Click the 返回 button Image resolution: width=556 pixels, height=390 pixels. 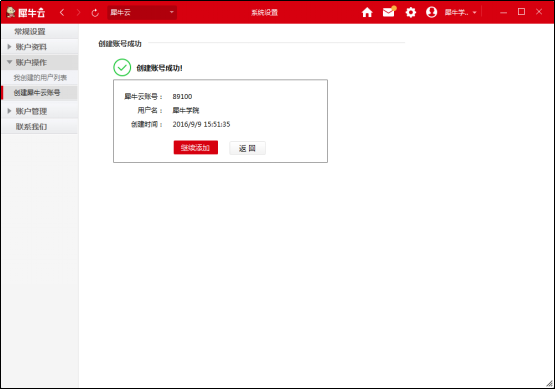coord(248,148)
